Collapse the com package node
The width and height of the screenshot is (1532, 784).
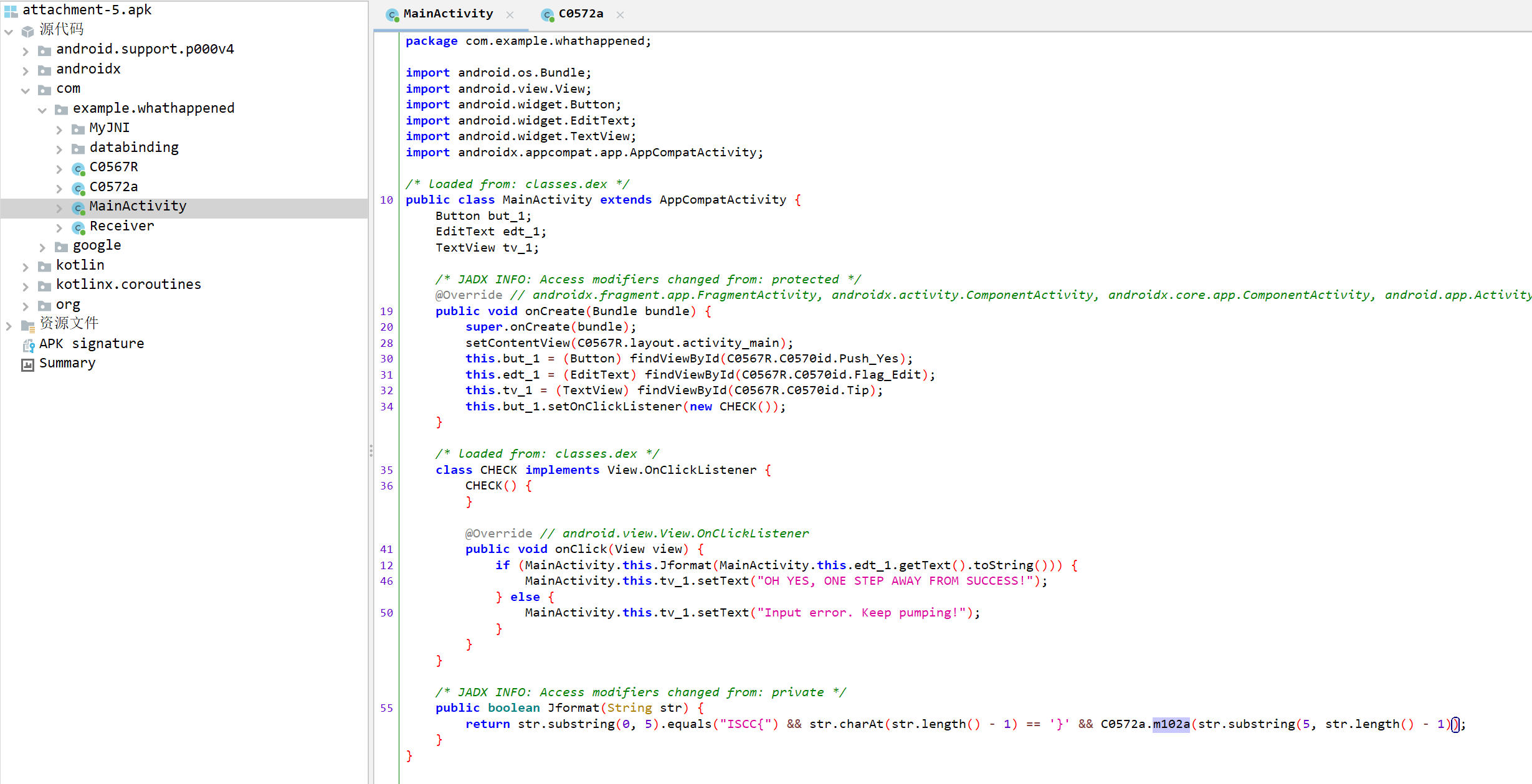[x=26, y=90]
